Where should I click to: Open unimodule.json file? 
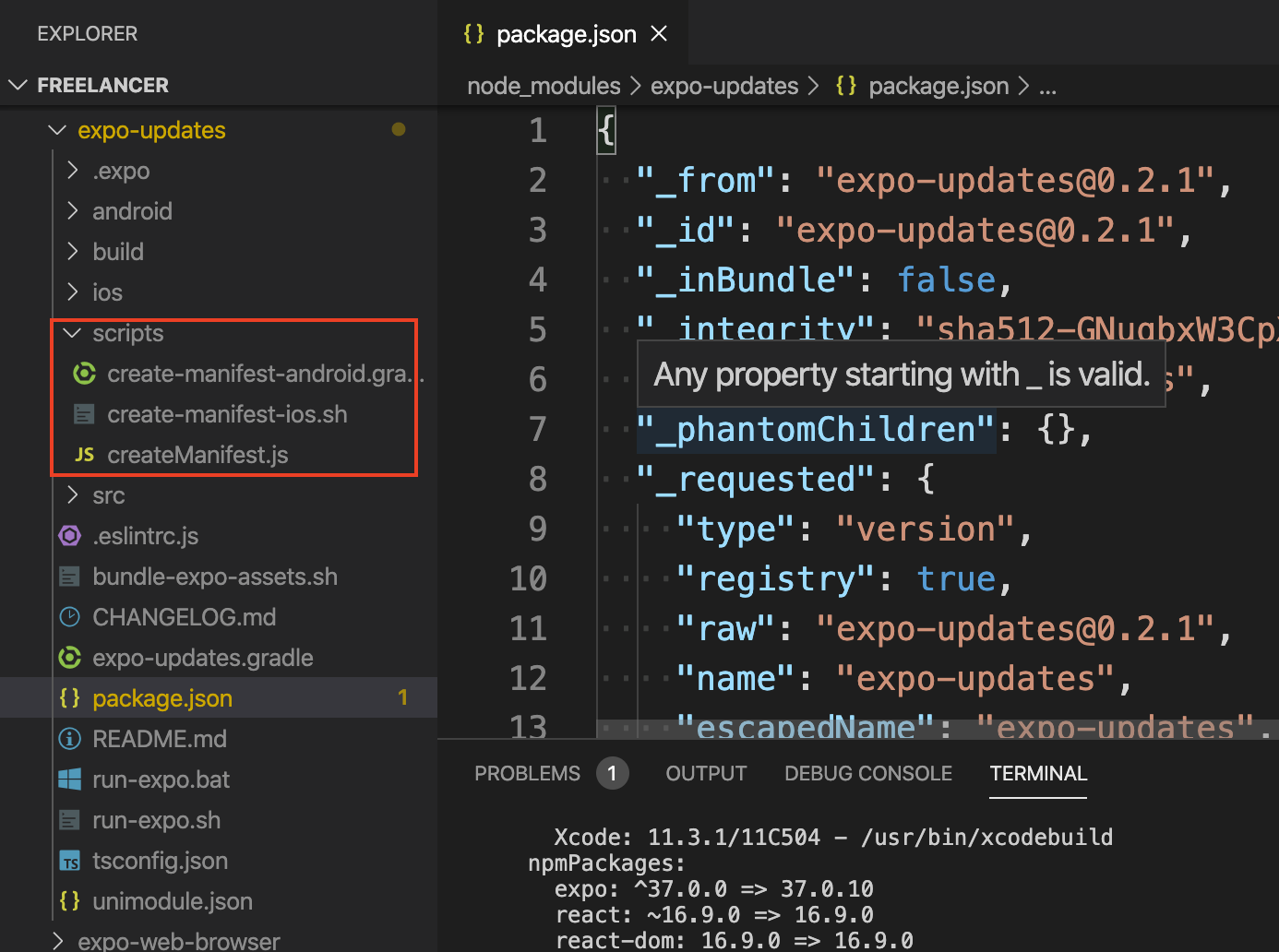click(173, 901)
